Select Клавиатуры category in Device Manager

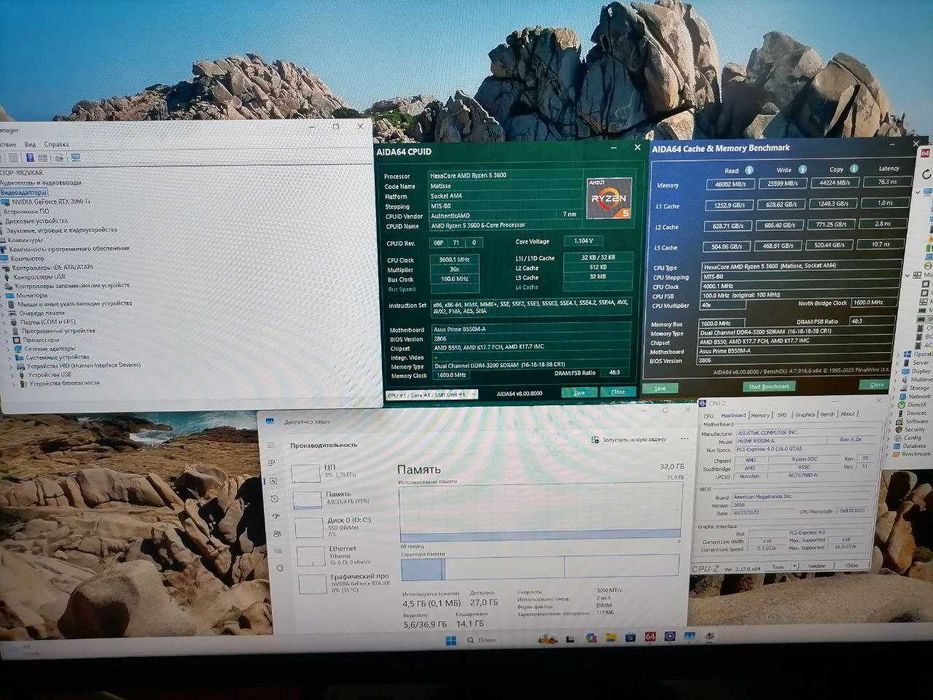[24, 239]
